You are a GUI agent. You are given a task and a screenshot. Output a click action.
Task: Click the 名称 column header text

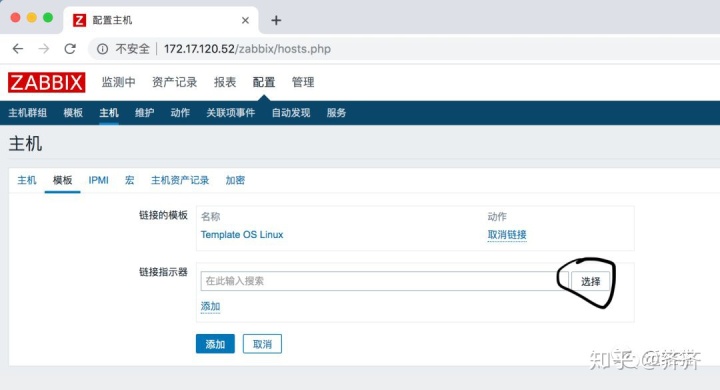210,216
